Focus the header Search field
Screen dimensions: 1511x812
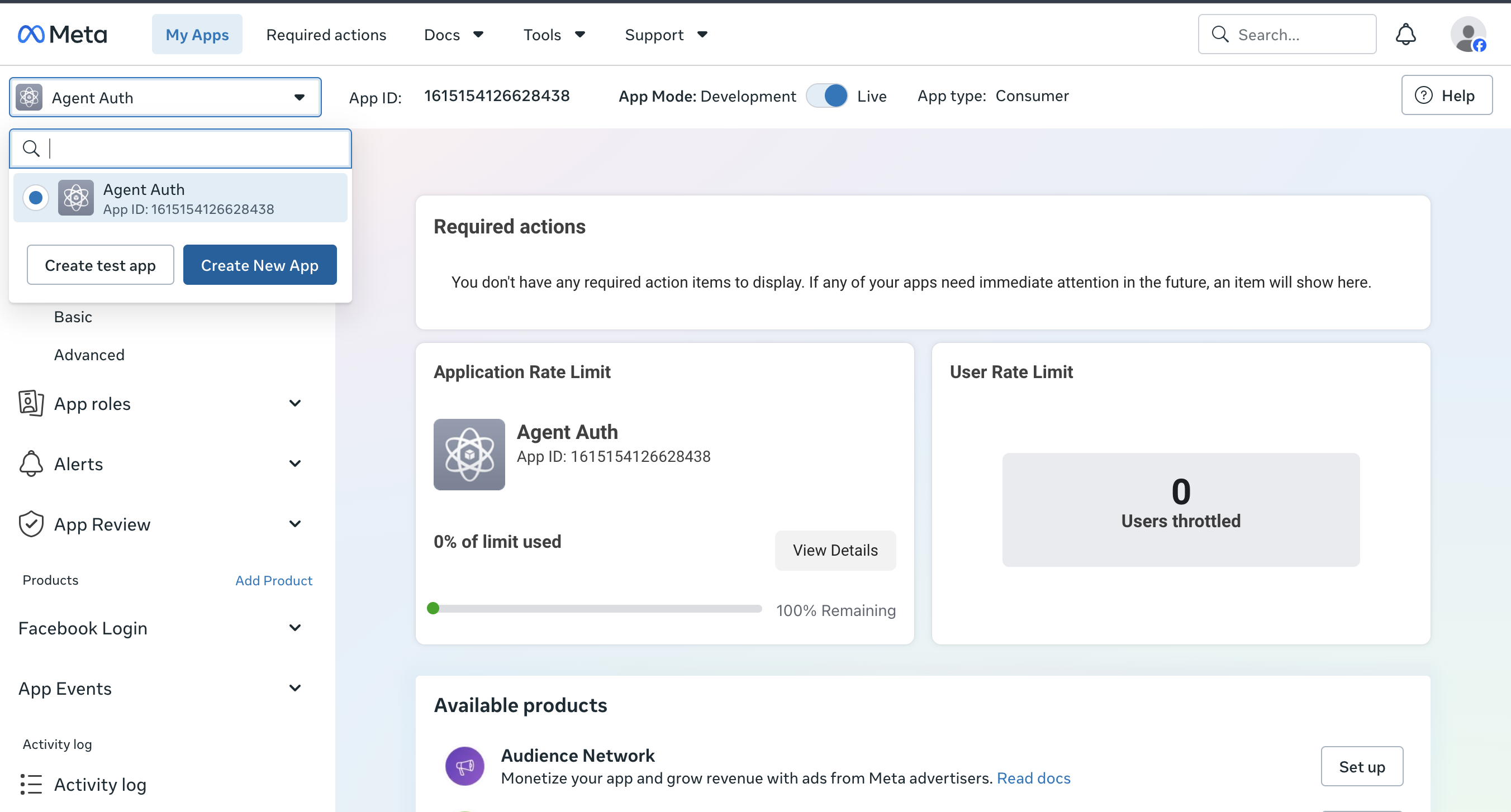(1287, 35)
